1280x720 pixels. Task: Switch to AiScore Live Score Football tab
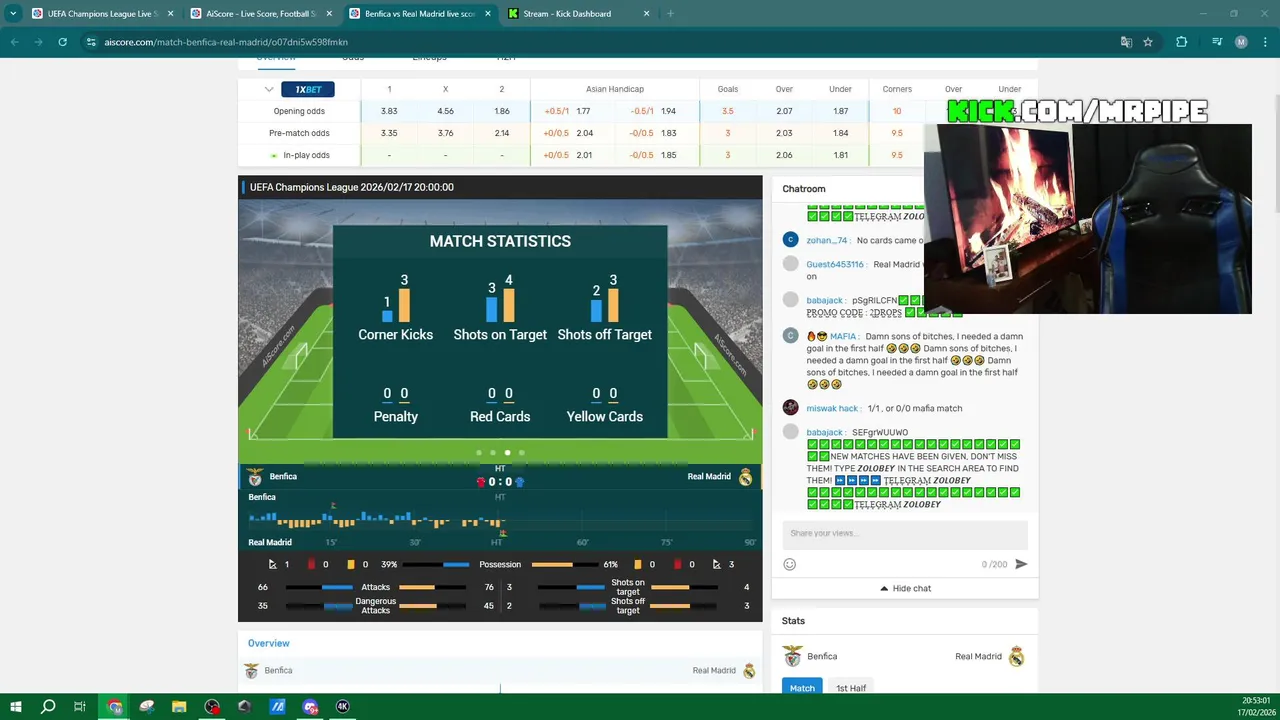point(260,14)
